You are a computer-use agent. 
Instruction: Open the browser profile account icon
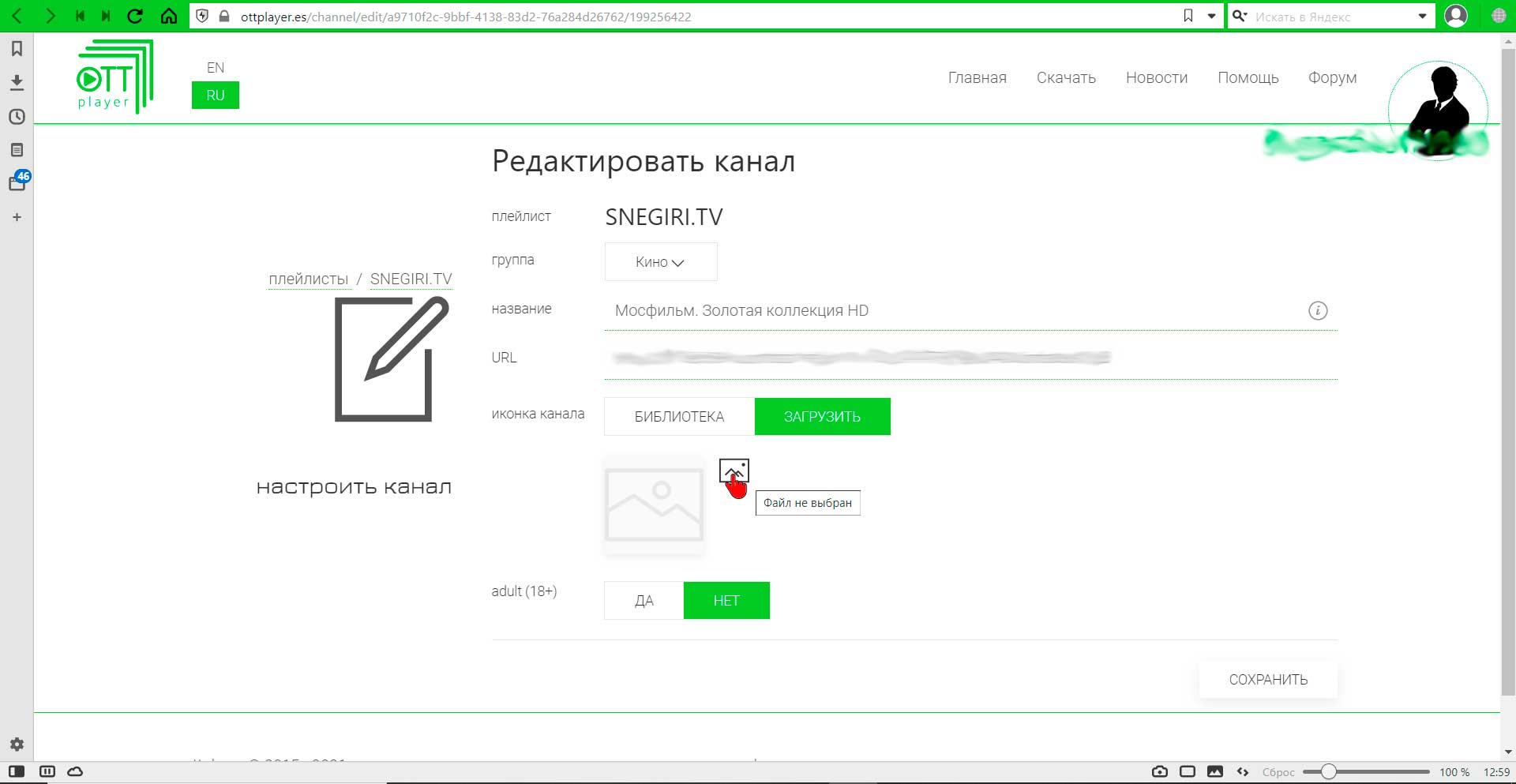pos(1456,16)
